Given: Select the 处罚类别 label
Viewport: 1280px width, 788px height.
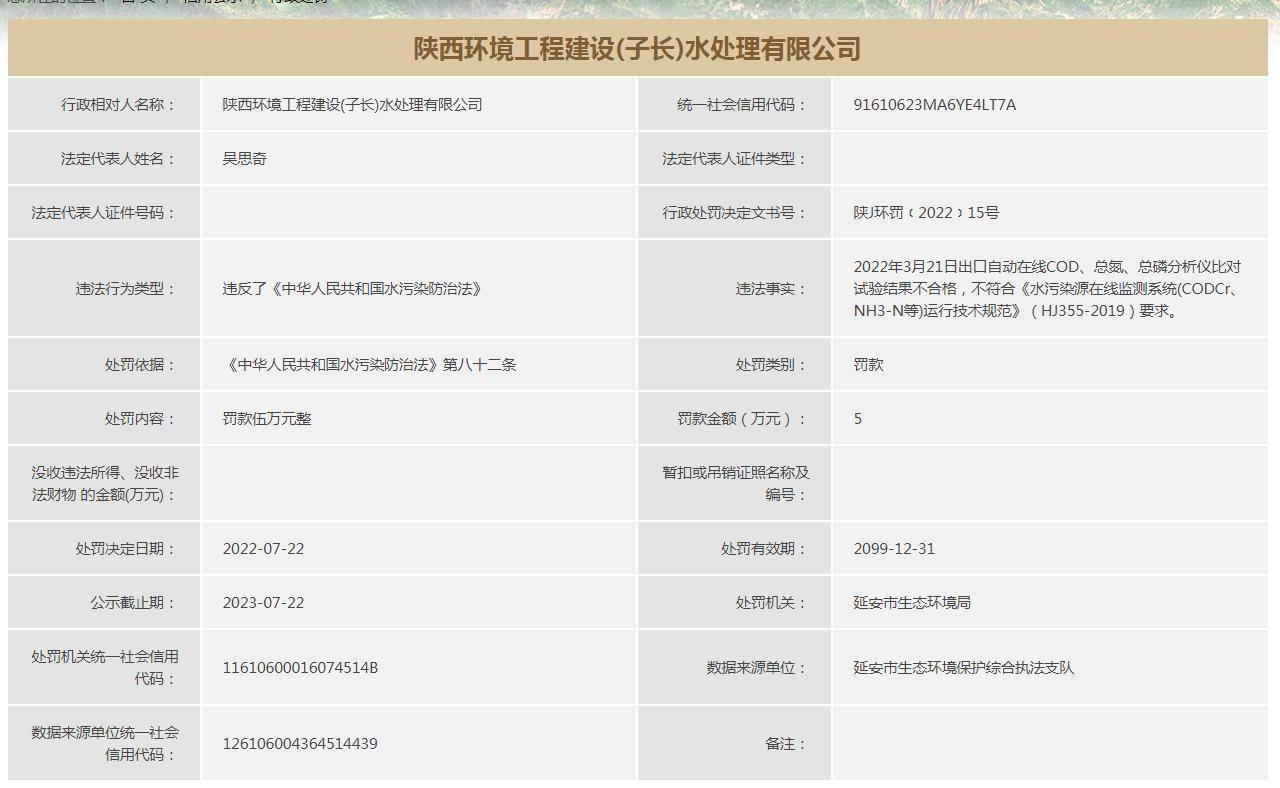Looking at the screenshot, I should [771, 364].
